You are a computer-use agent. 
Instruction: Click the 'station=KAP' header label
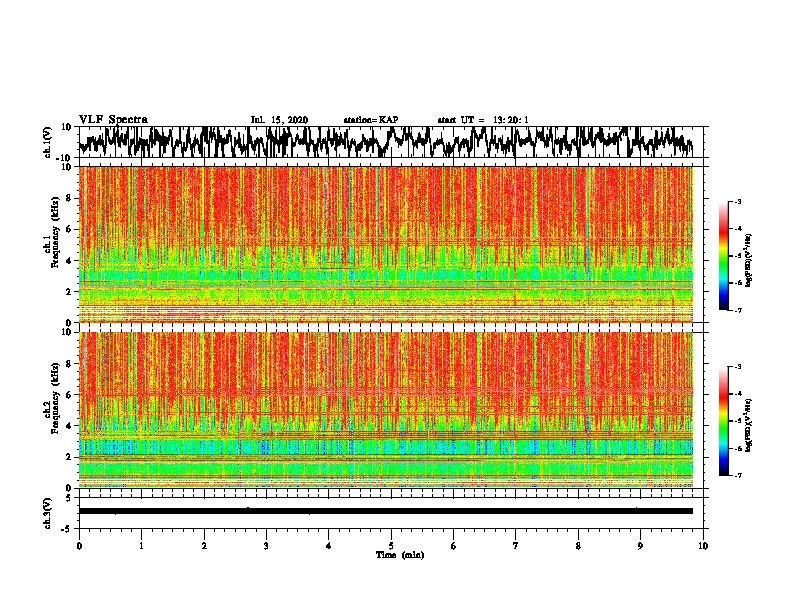click(x=371, y=120)
